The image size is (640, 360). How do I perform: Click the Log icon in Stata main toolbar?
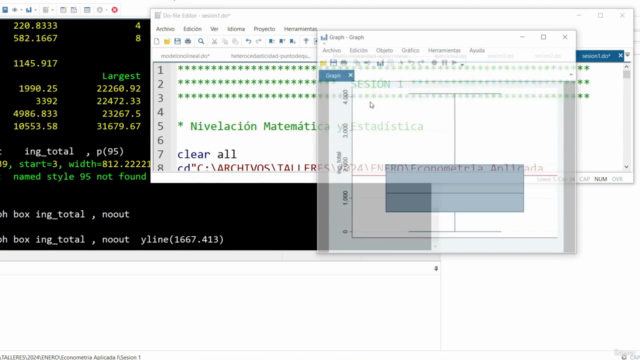point(5,10)
